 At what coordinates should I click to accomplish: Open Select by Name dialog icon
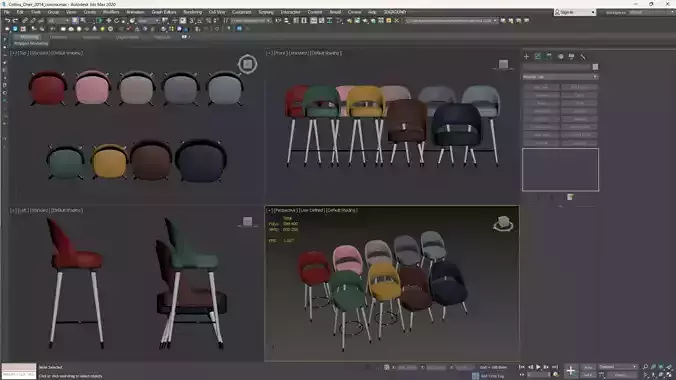tap(83, 20)
